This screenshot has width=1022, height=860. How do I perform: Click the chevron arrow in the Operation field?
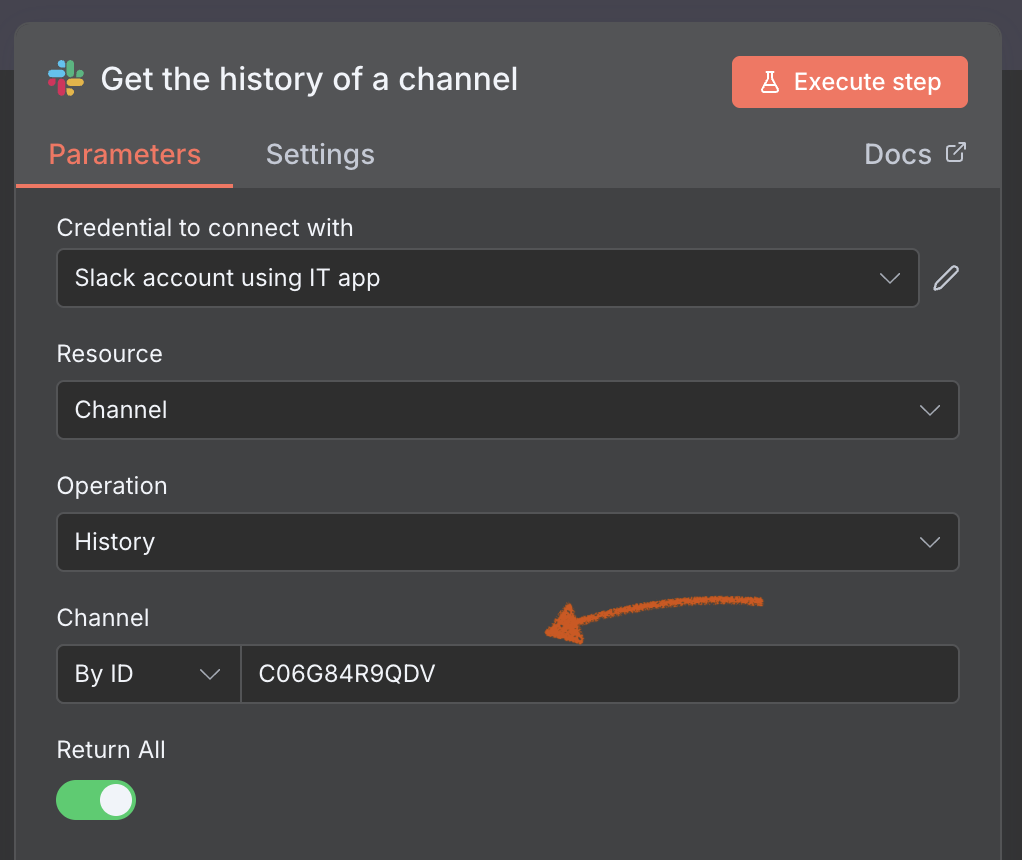pyautogui.click(x=929, y=542)
